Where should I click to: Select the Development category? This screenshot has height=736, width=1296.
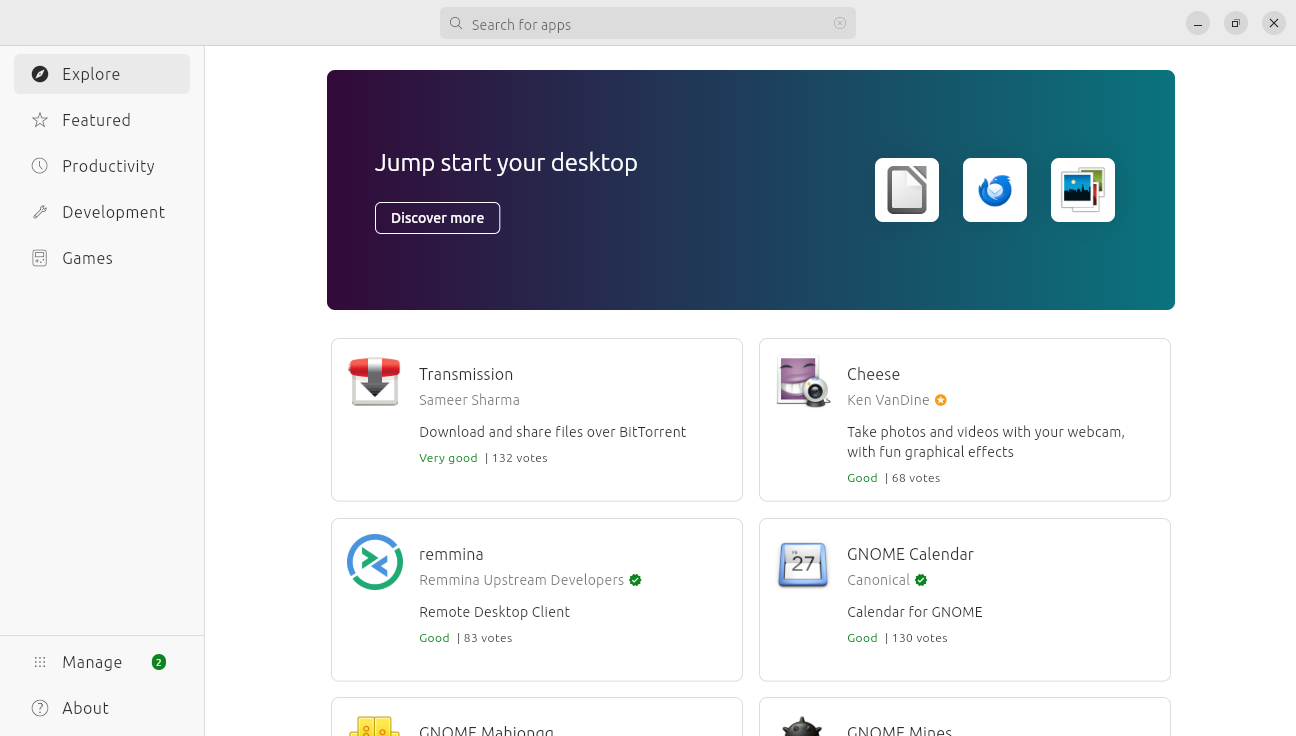pos(102,212)
